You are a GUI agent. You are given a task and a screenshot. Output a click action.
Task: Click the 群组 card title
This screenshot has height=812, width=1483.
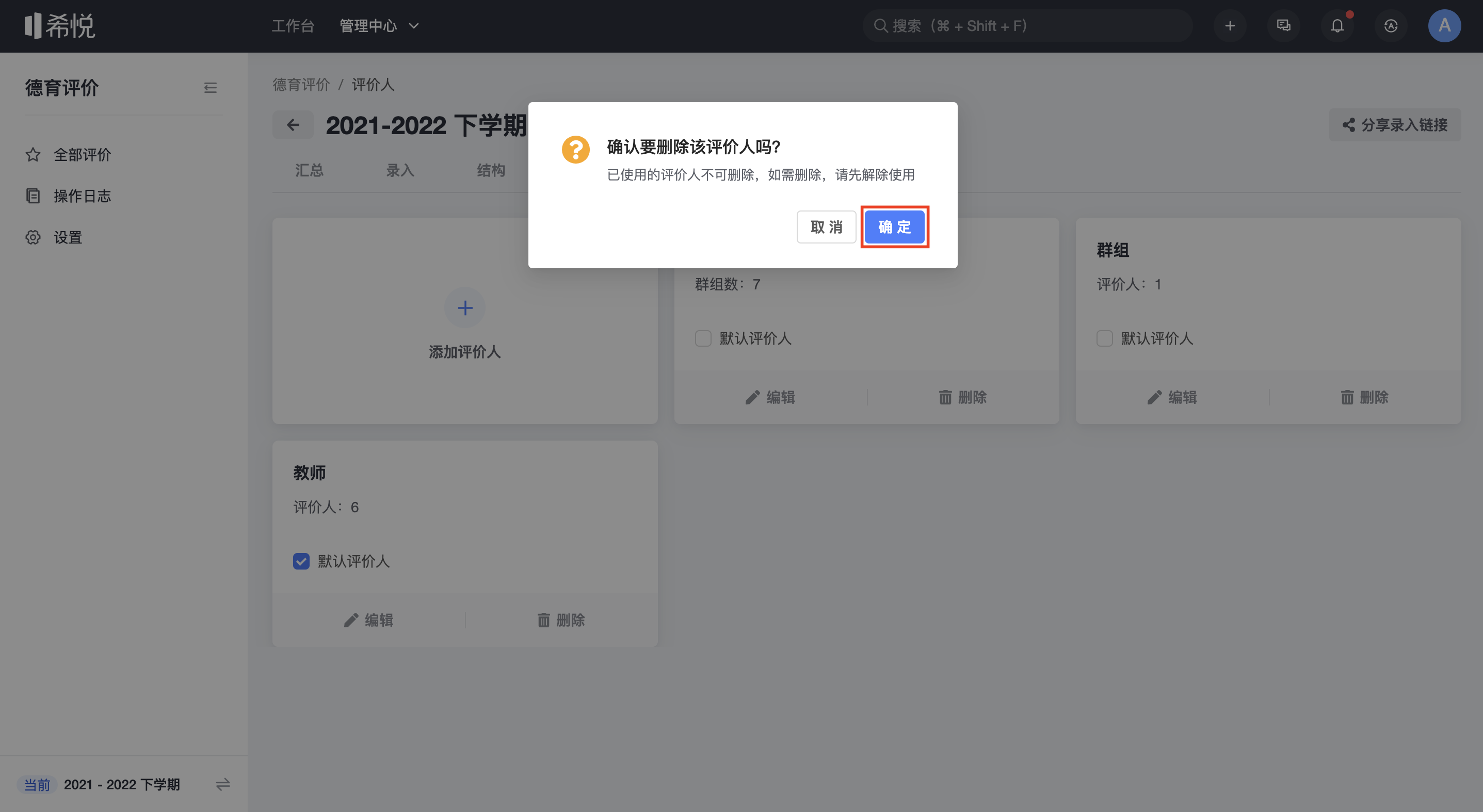pos(1113,250)
